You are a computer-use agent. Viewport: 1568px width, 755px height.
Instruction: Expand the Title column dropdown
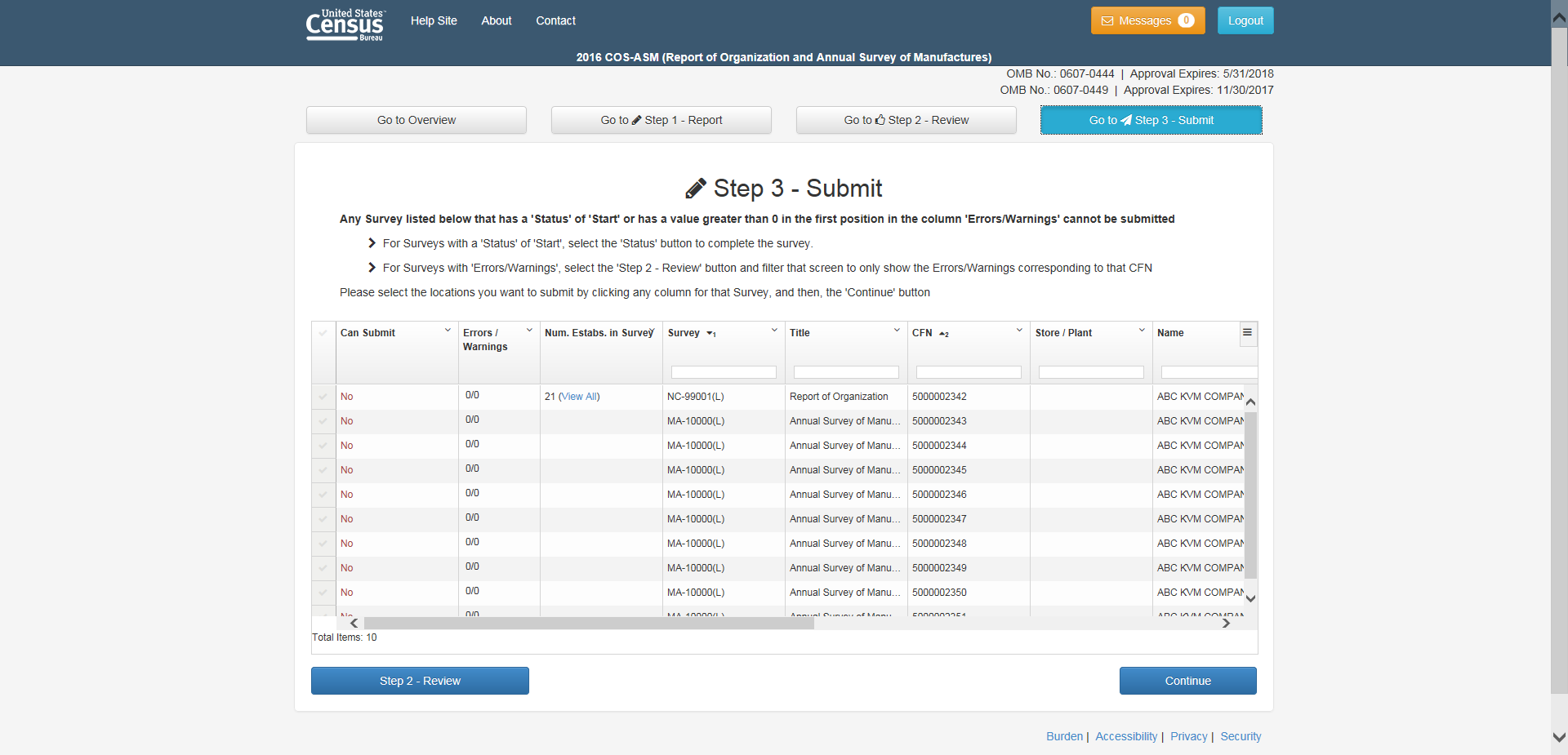897,331
